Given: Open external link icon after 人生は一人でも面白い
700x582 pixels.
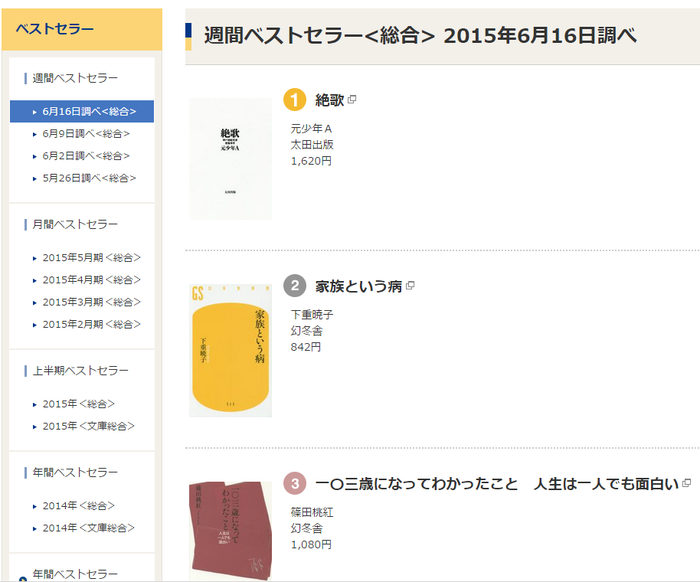Looking at the screenshot, I should point(687,483).
